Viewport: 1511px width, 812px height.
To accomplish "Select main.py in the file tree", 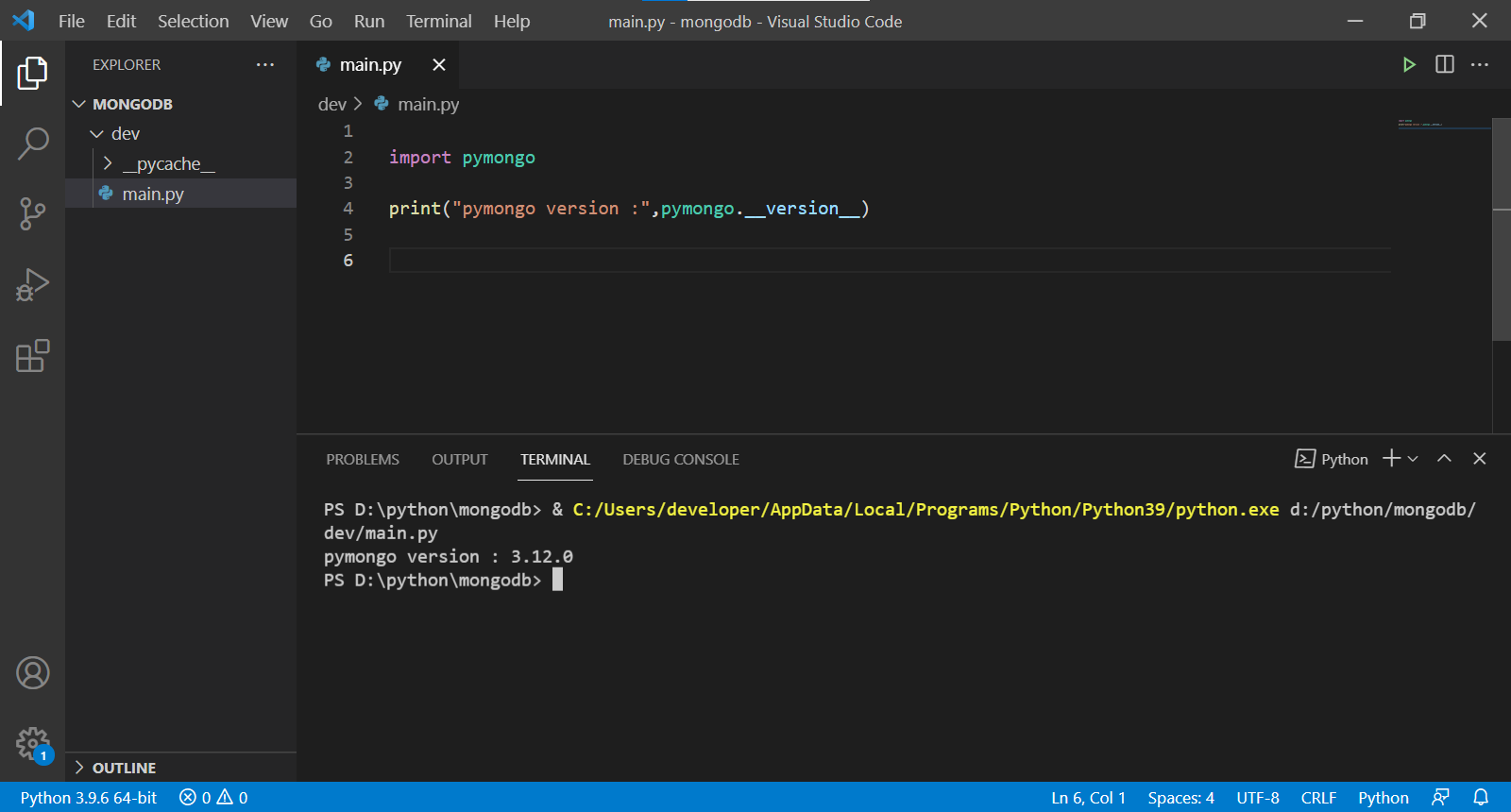I will click(181, 194).
